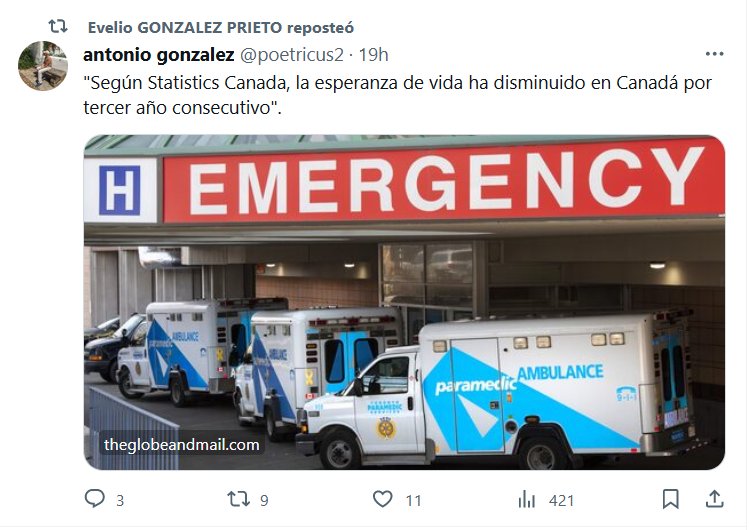Visit the @poetricus2 handle
The width and height of the screenshot is (750, 530).
[x=292, y=55]
